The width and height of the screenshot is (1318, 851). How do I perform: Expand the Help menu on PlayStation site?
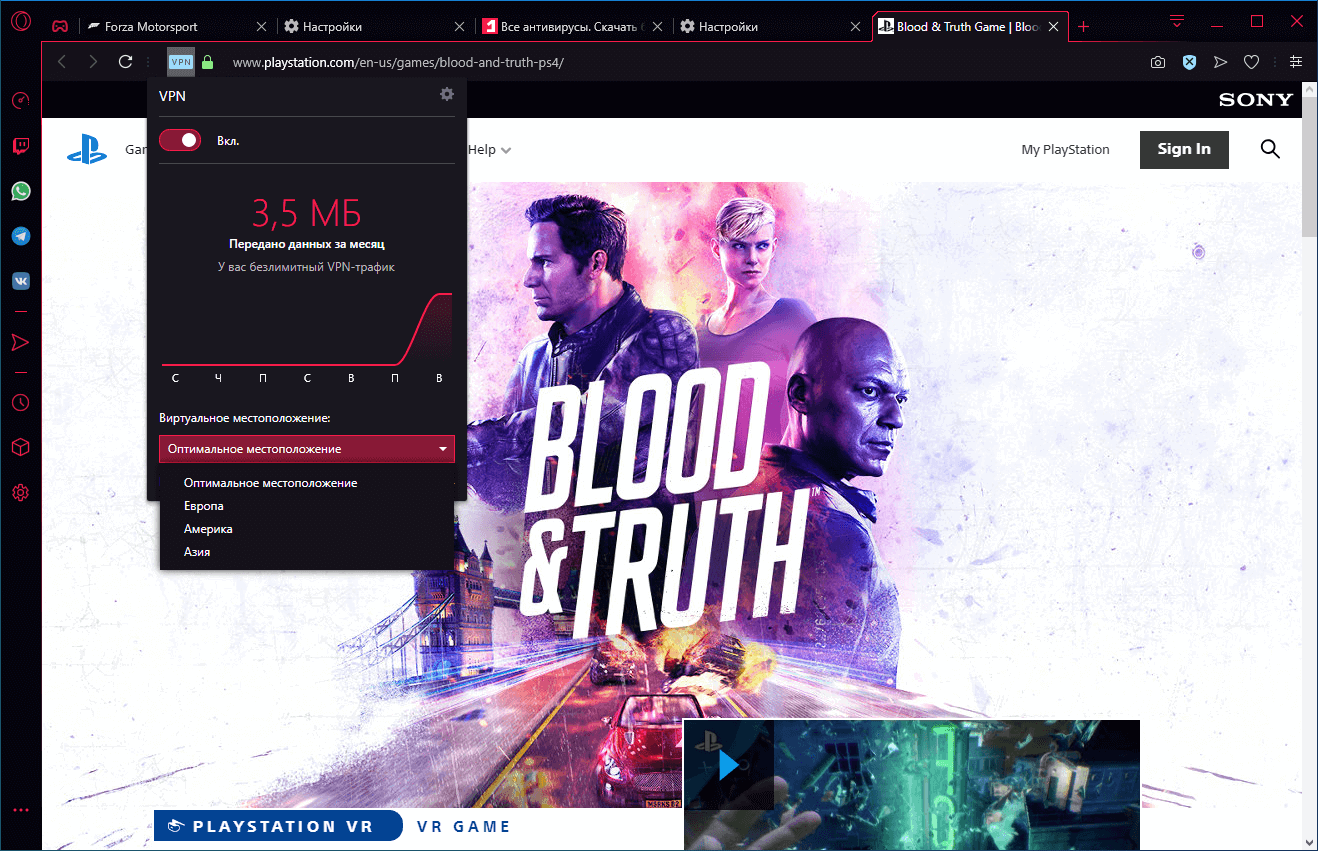[489, 150]
